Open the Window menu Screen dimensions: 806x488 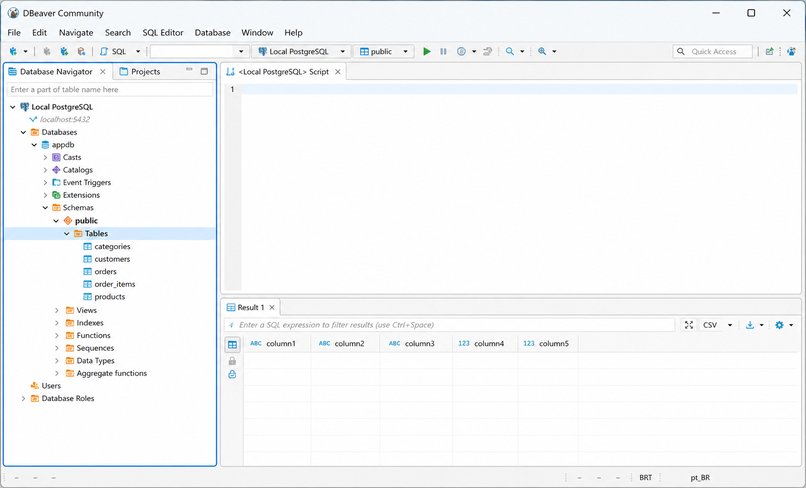pos(257,32)
